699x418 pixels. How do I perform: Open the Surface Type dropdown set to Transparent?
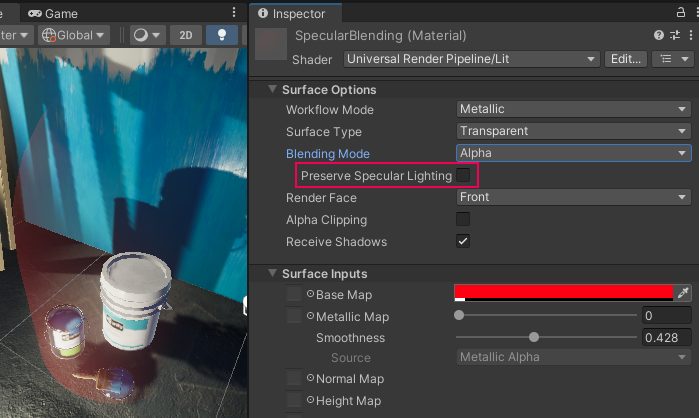coord(573,131)
